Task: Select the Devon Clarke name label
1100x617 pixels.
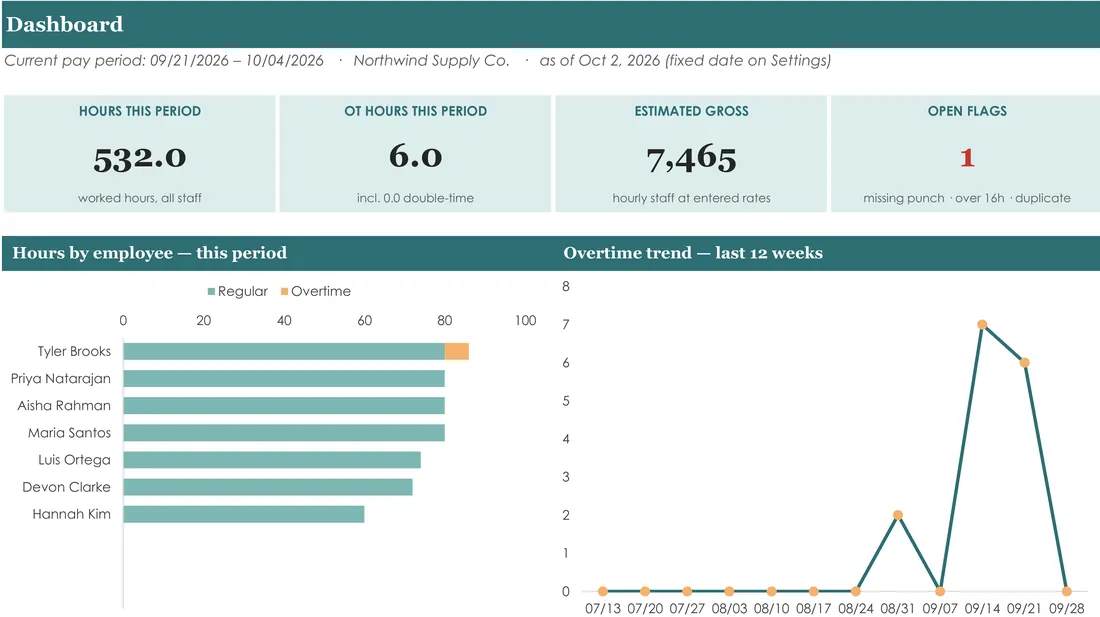Action: pyautogui.click(x=67, y=487)
